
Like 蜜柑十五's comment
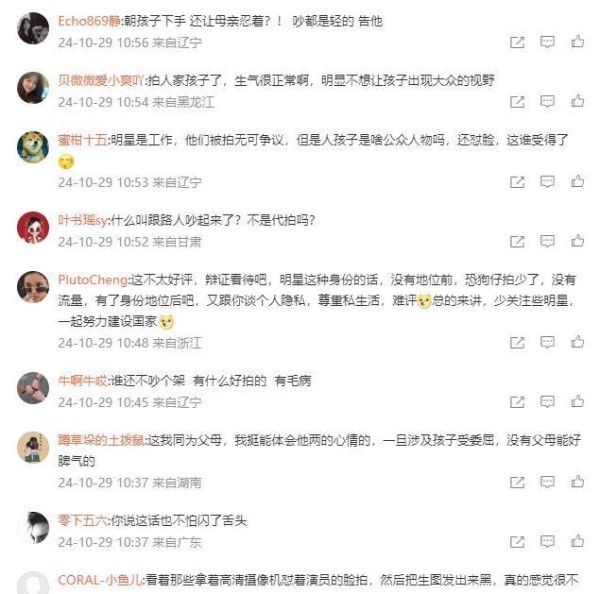[577, 181]
